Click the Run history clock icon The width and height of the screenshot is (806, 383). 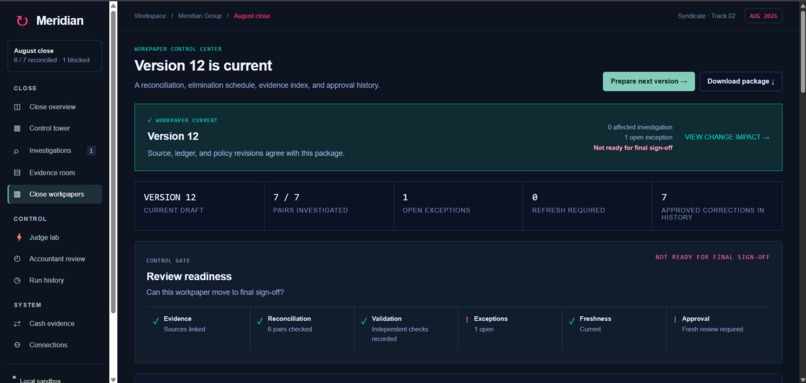17,281
